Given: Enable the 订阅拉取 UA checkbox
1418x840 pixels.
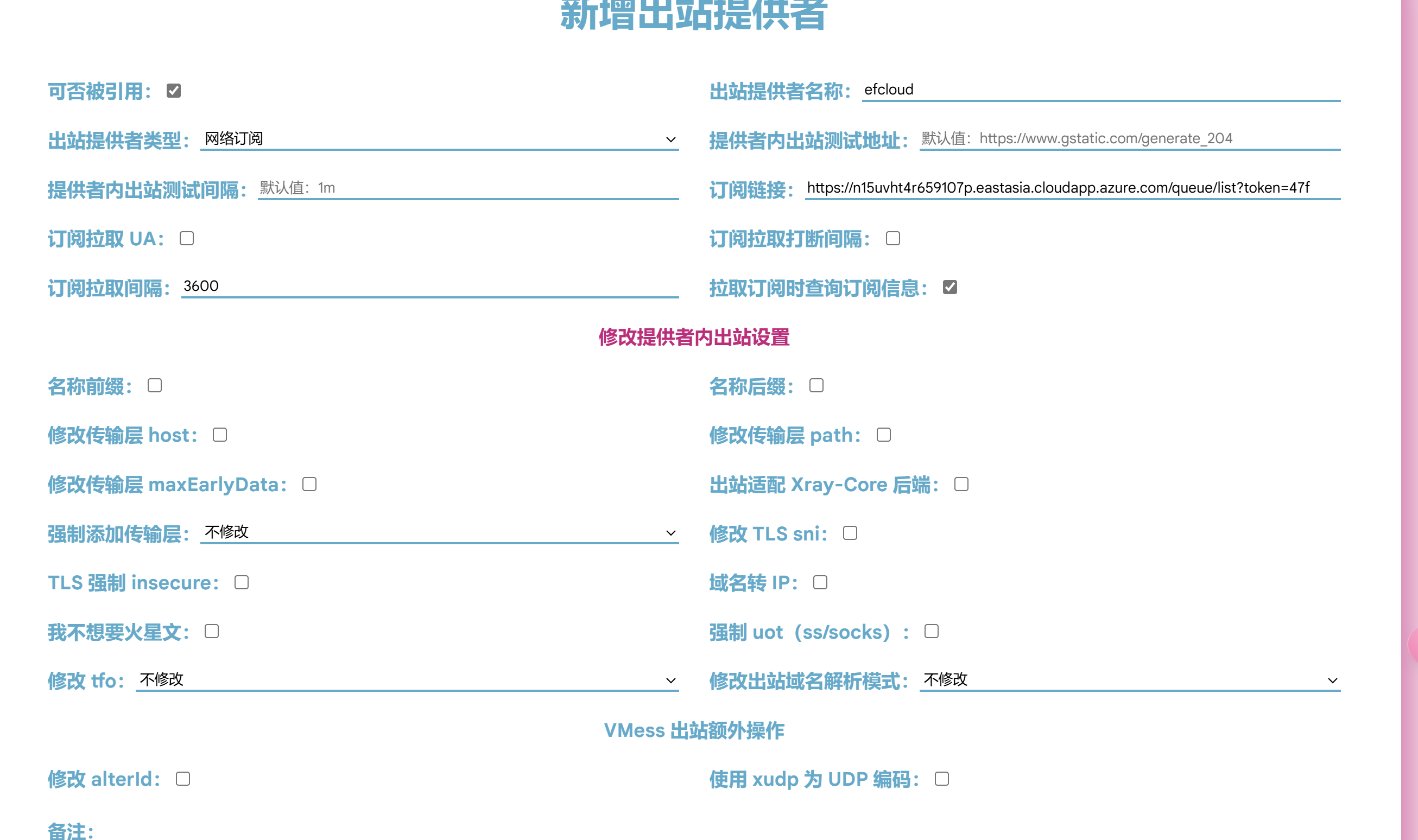Looking at the screenshot, I should (x=186, y=238).
